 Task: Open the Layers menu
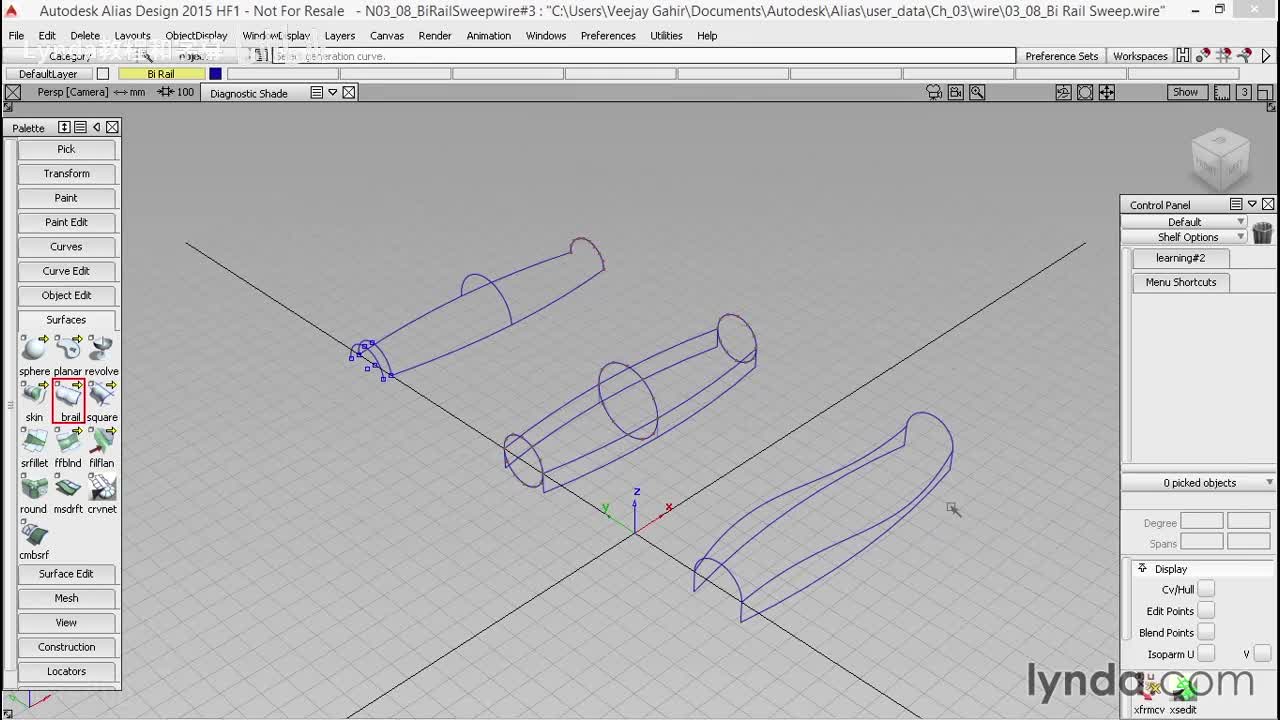[x=340, y=35]
